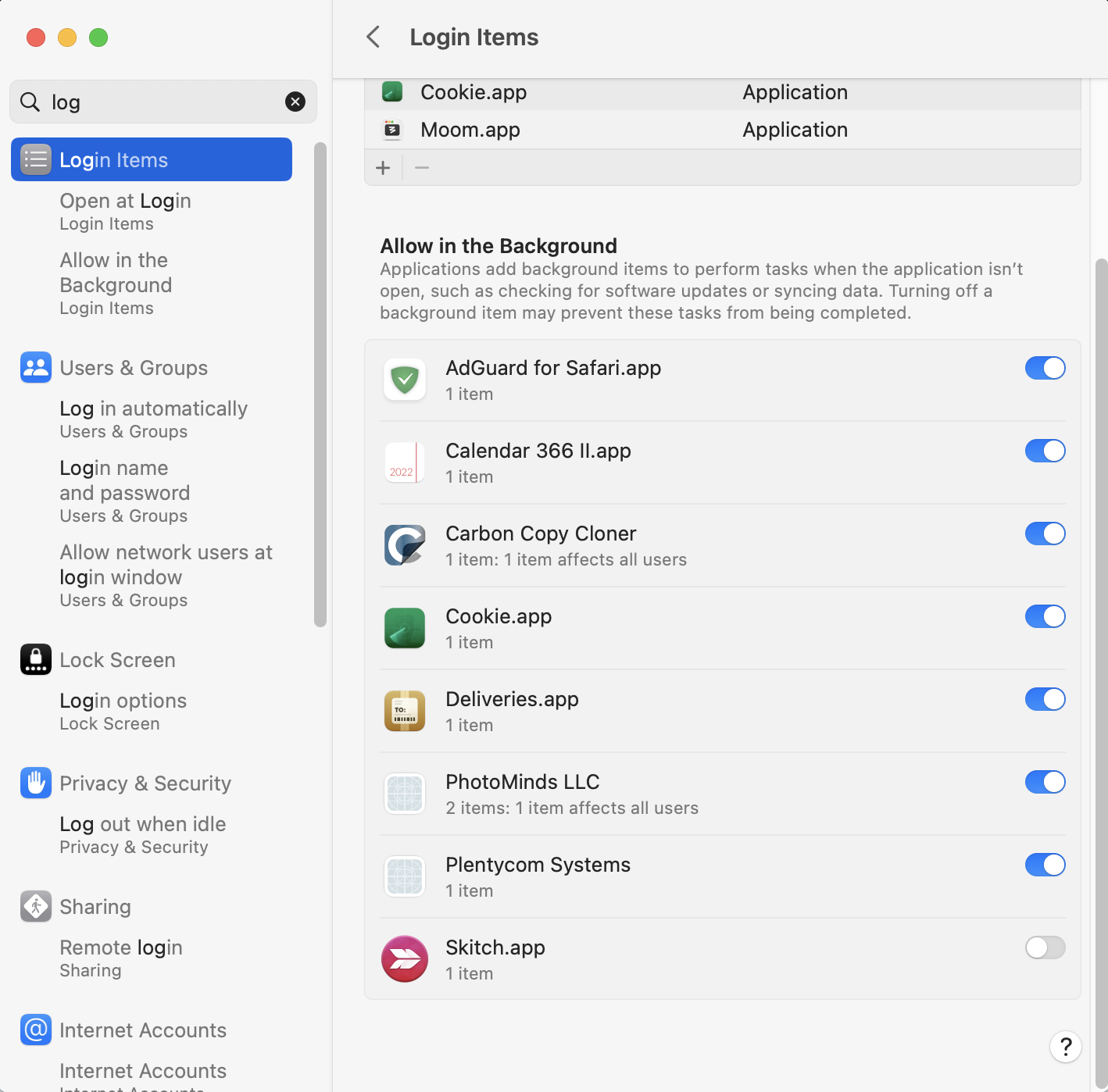The height and width of the screenshot is (1092, 1108).
Task: Disable Deliveries.app background toggle
Action: click(1045, 699)
